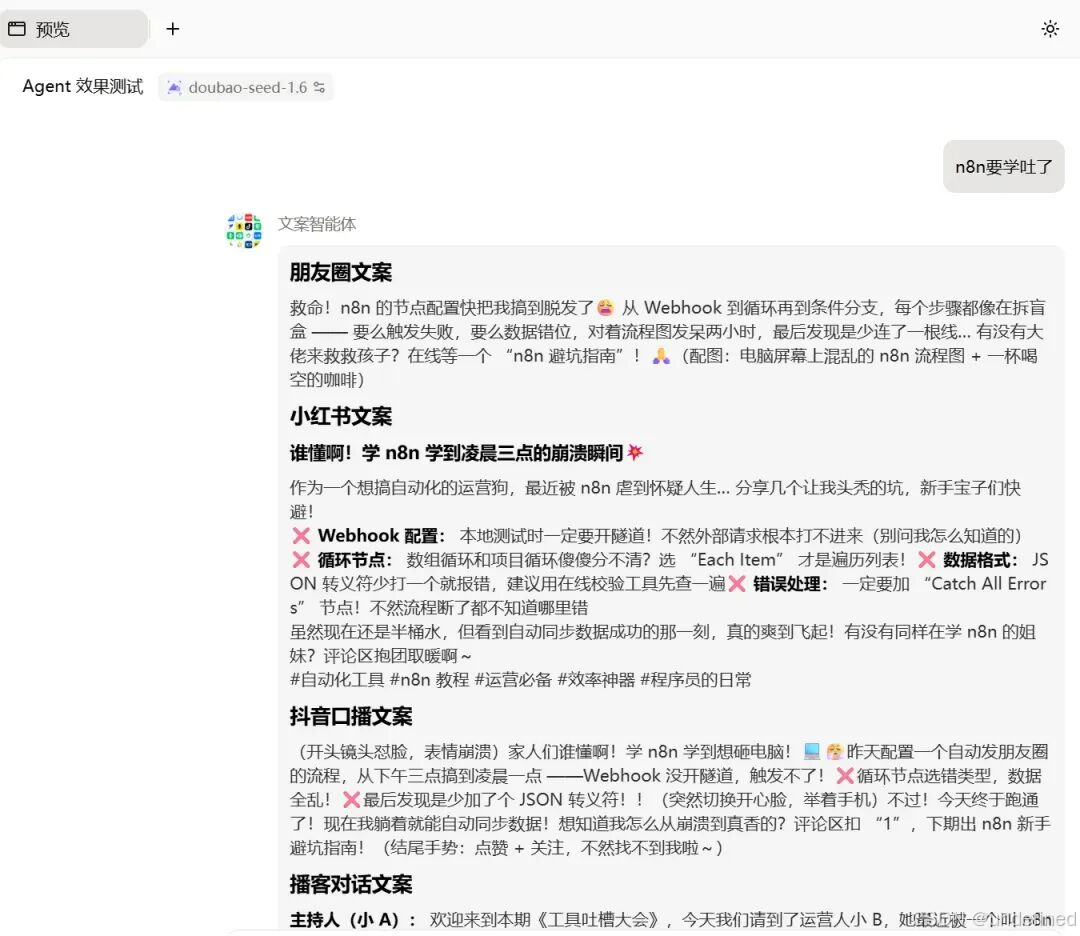The image size is (1080, 936).
Task: Click the doubao model logo icon
Action: click(x=174, y=87)
